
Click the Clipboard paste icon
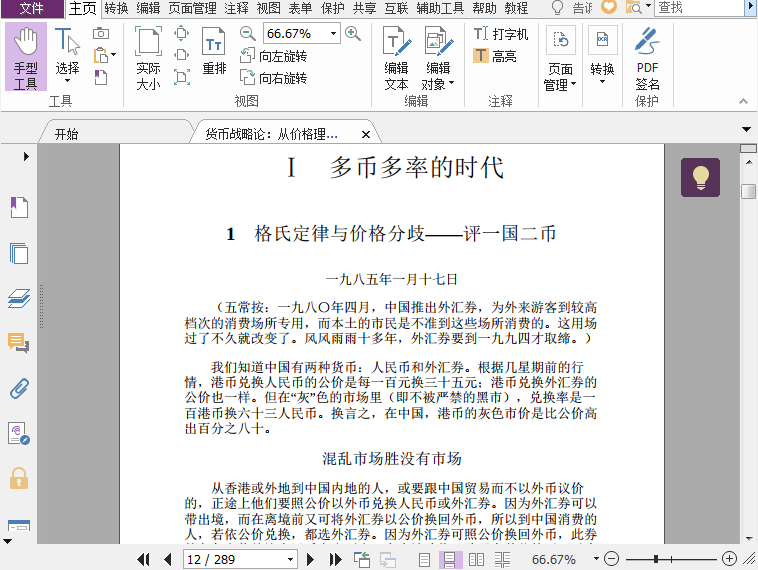point(102,55)
